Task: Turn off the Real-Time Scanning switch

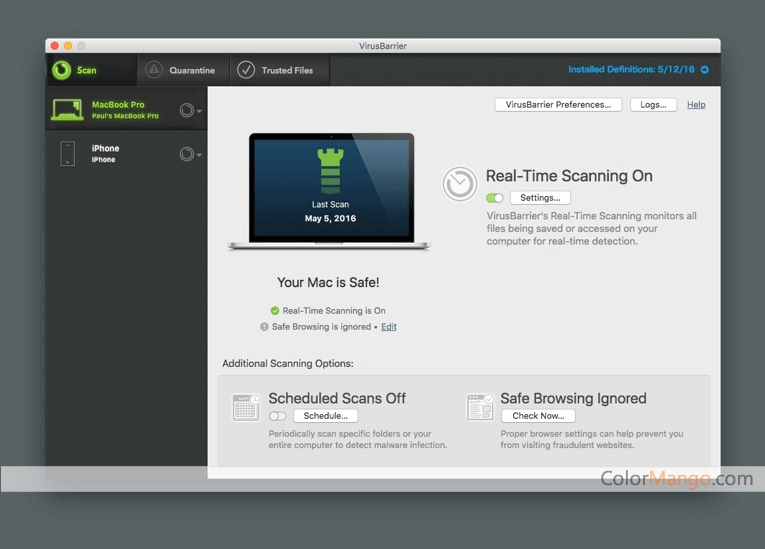Action: tap(495, 198)
